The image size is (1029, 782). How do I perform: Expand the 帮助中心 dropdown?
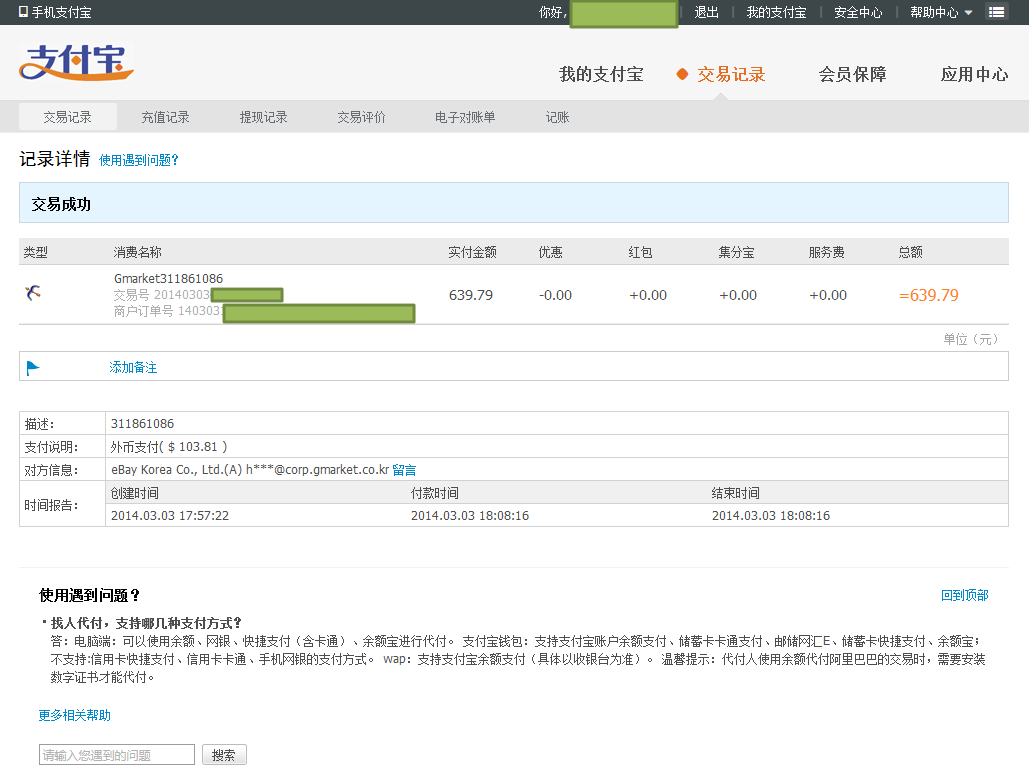[x=941, y=12]
